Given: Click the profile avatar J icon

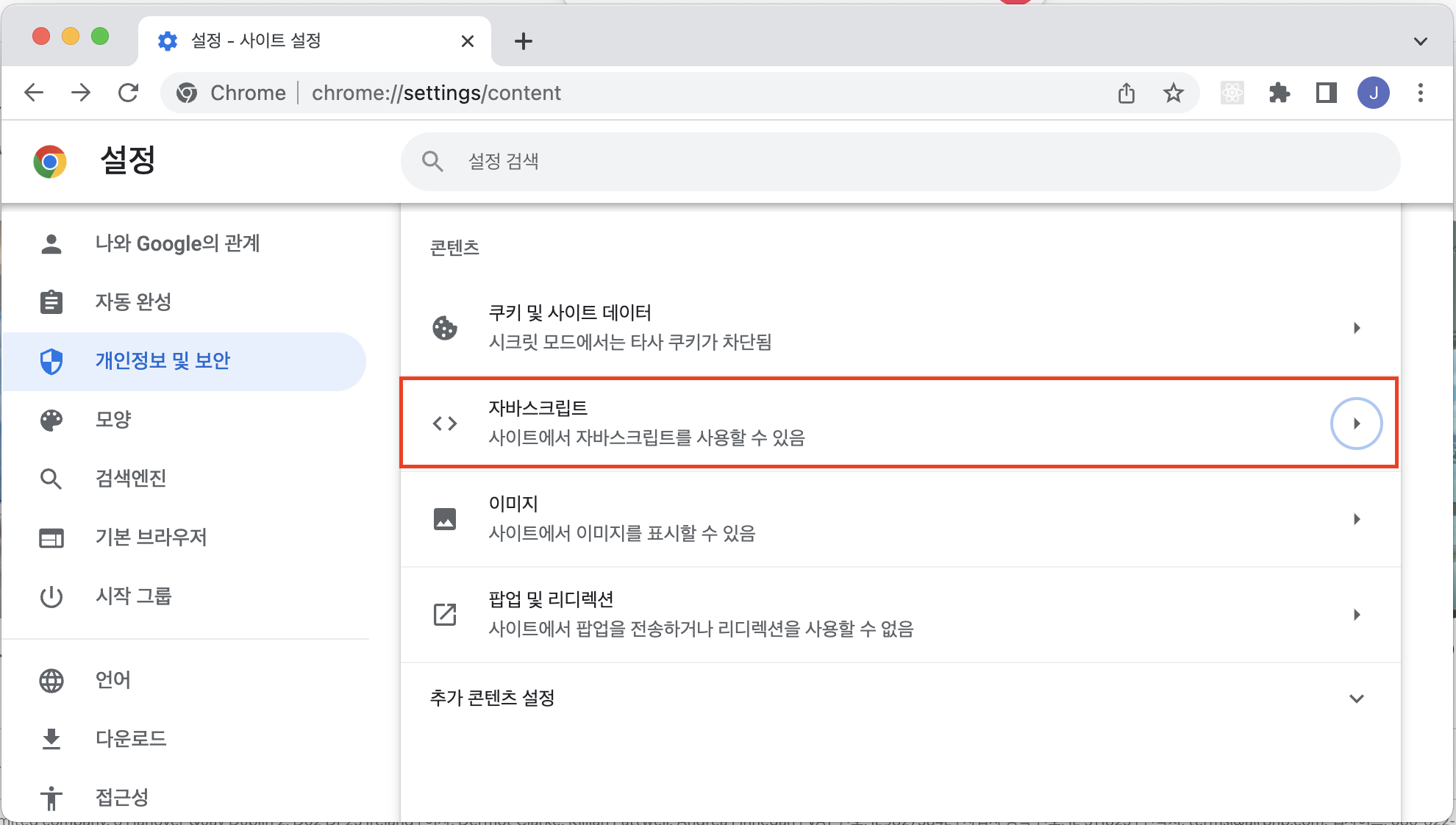Looking at the screenshot, I should tap(1373, 93).
